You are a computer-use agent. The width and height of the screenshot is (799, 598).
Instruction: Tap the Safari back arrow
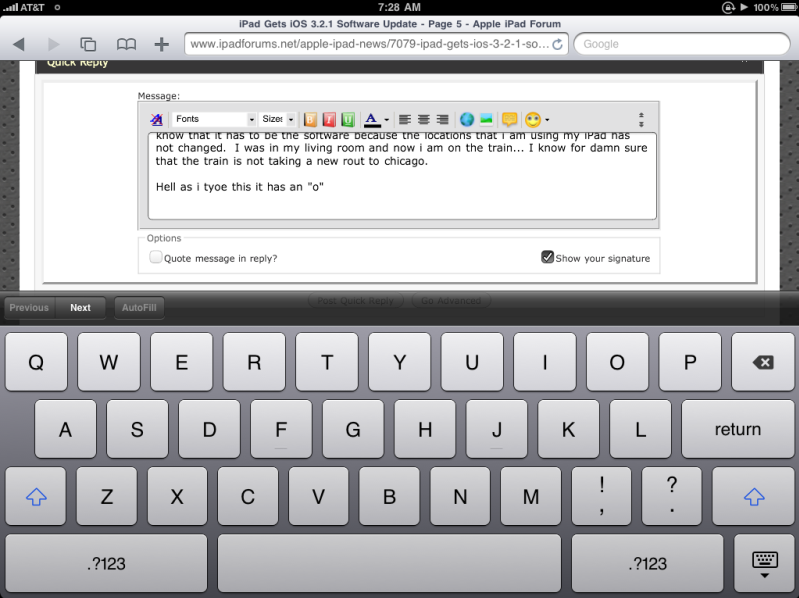coord(19,44)
